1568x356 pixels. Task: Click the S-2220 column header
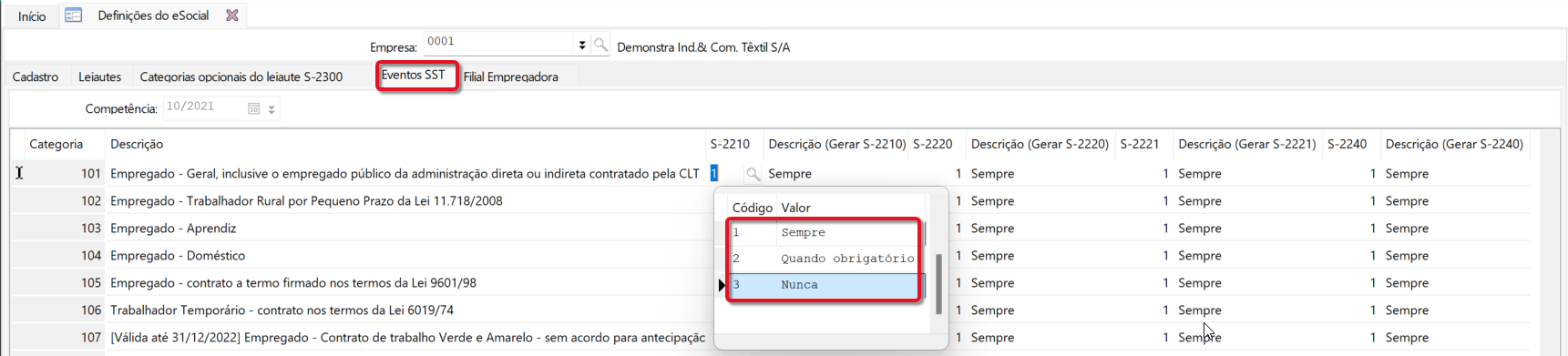click(933, 144)
